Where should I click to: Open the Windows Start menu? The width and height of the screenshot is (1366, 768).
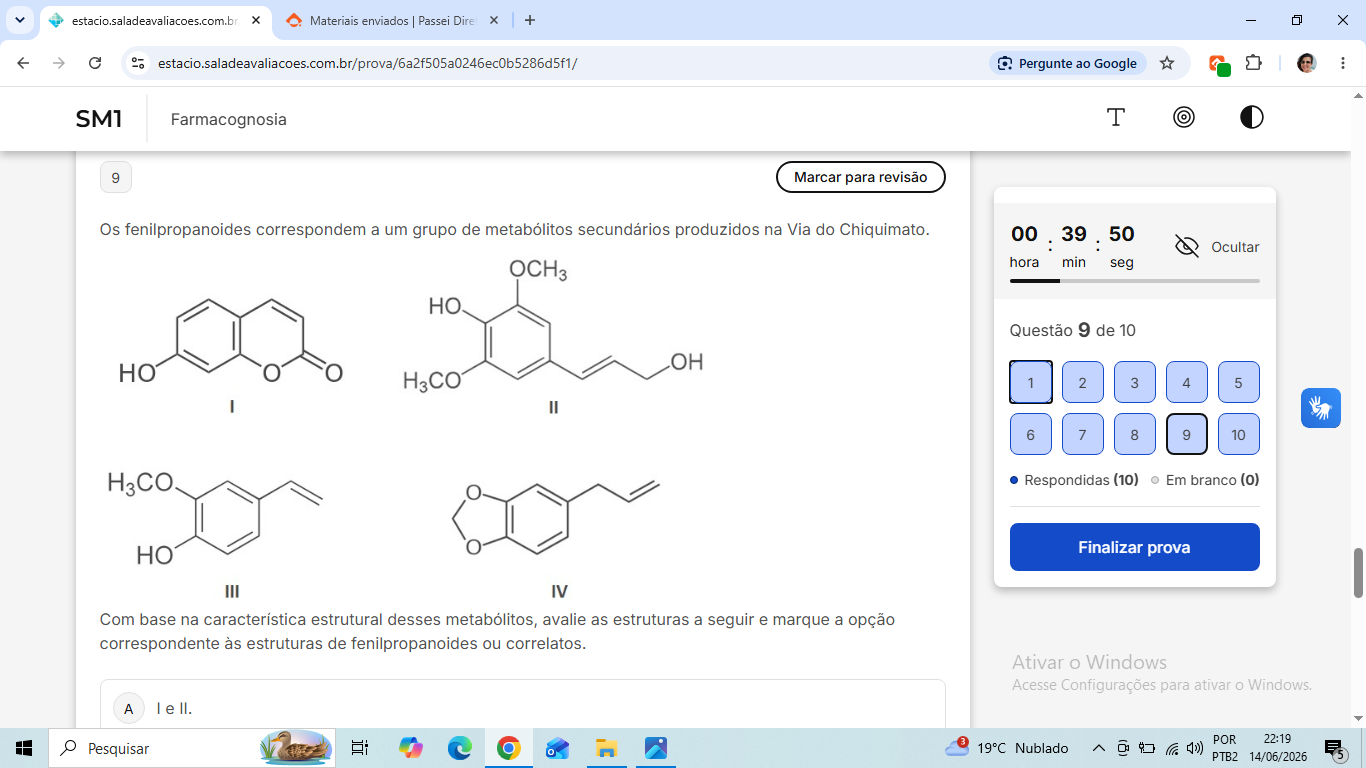[24, 748]
